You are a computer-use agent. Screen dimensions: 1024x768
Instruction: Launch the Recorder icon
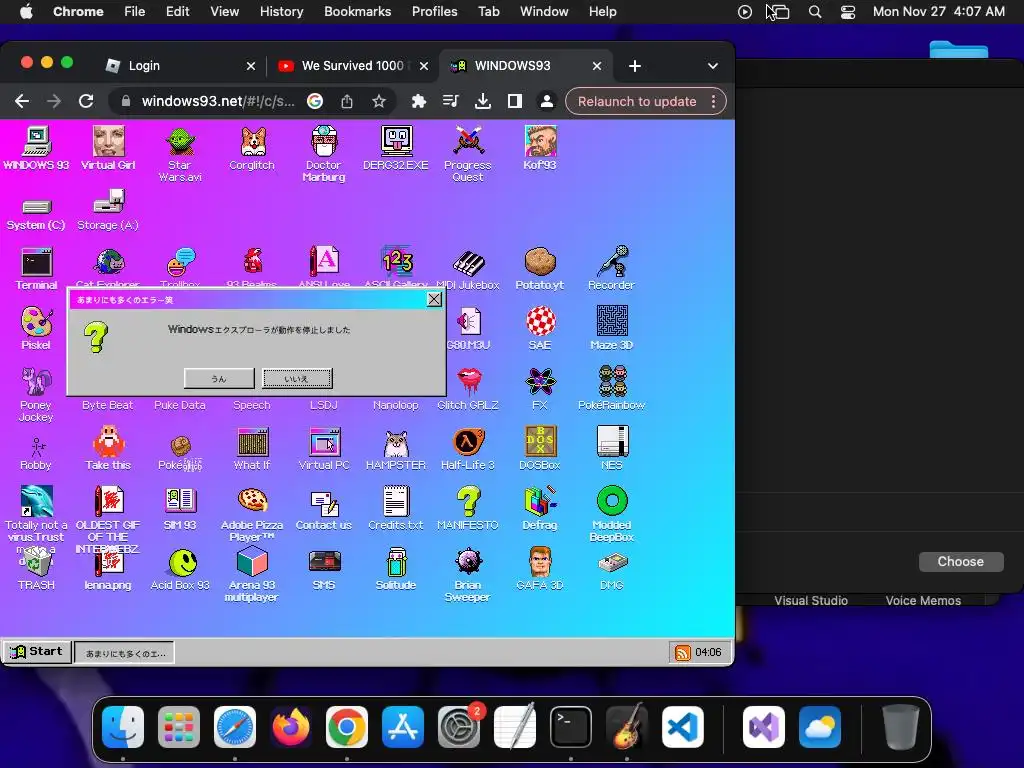click(x=612, y=268)
